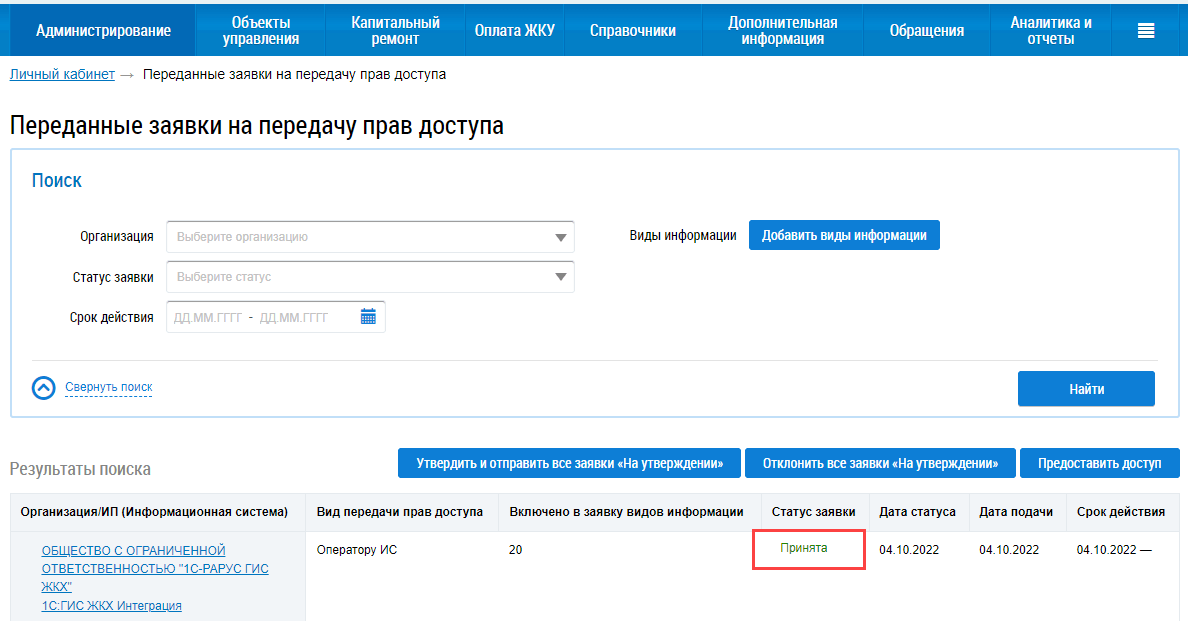Image resolution: width=1188 pixels, height=621 pixels.
Task: Click the calendar icon in Срок действия
Action: click(x=368, y=317)
